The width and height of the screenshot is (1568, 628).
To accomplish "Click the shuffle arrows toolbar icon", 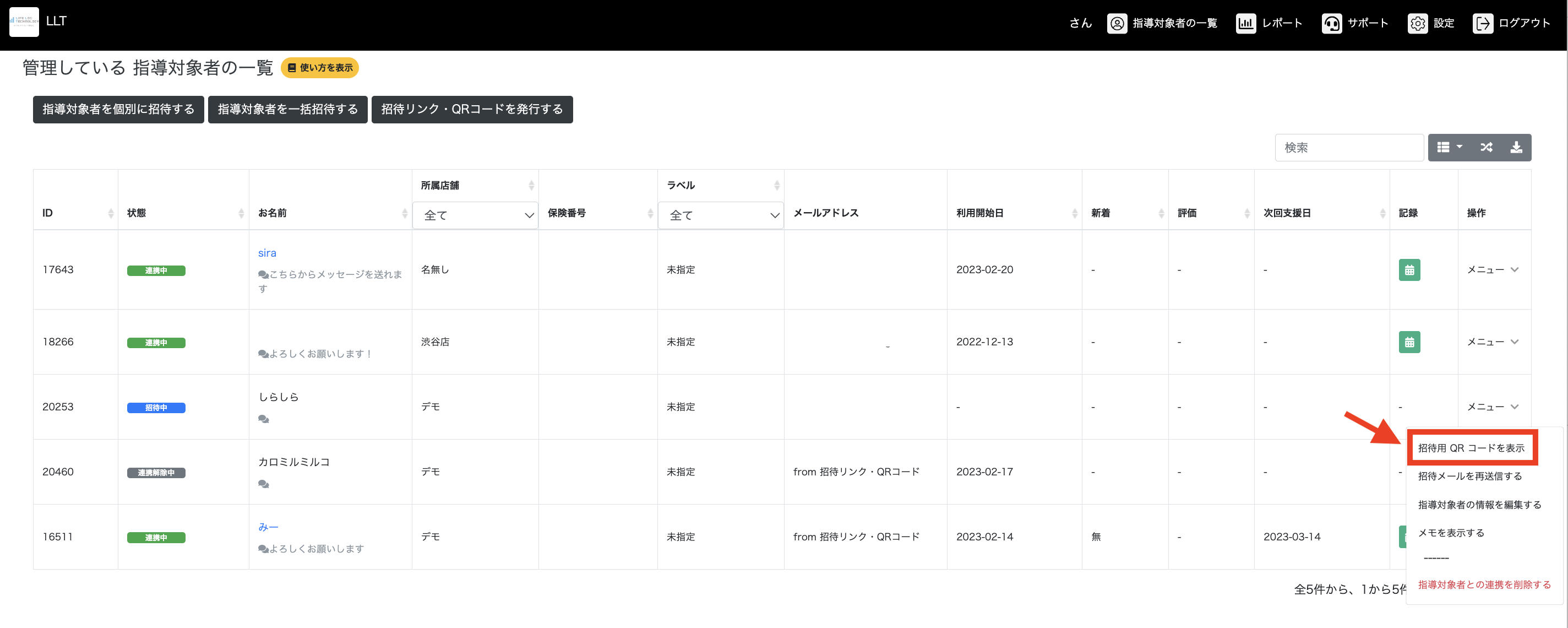I will pos(1486,148).
